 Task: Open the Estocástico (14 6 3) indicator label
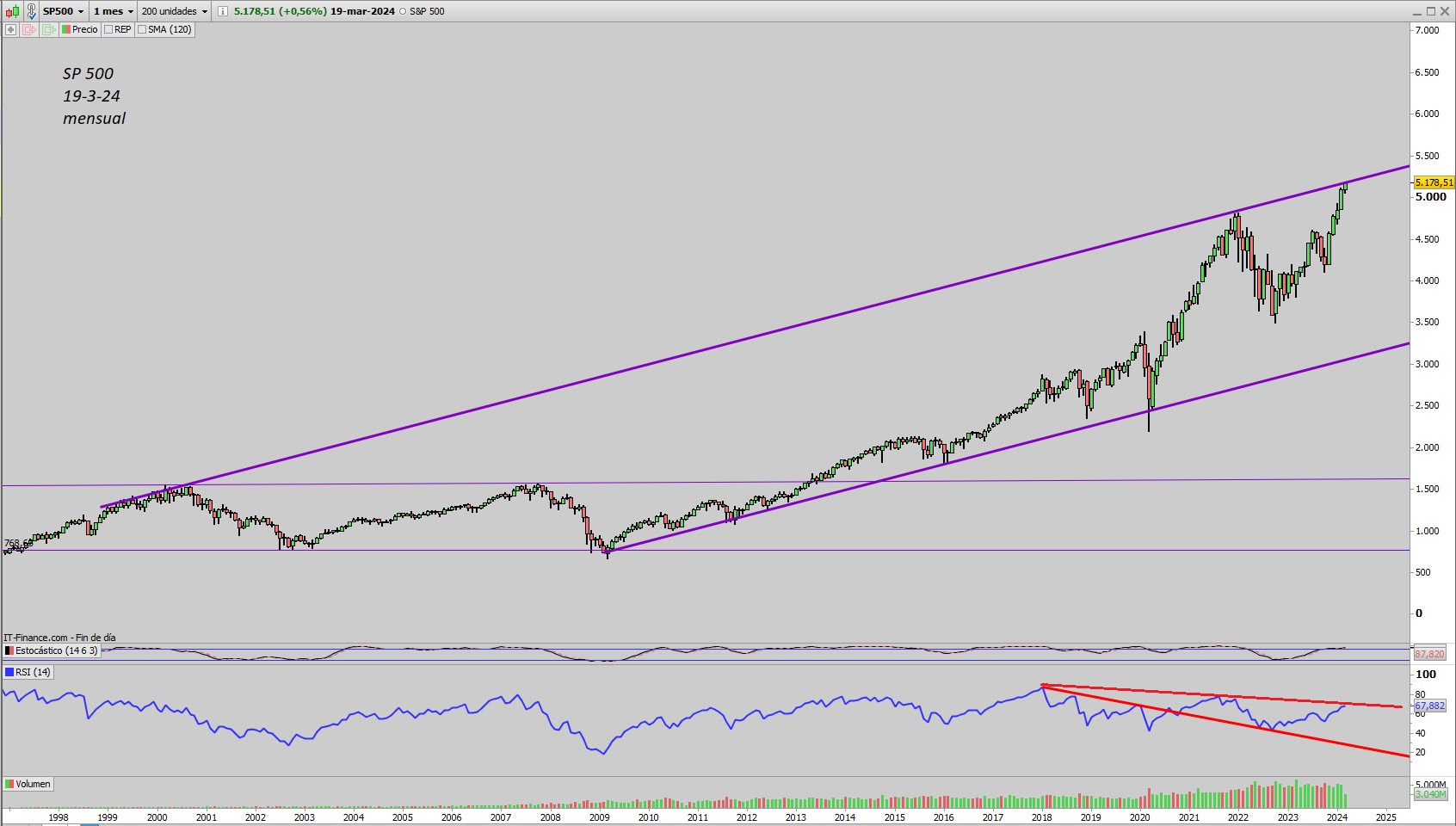point(52,650)
